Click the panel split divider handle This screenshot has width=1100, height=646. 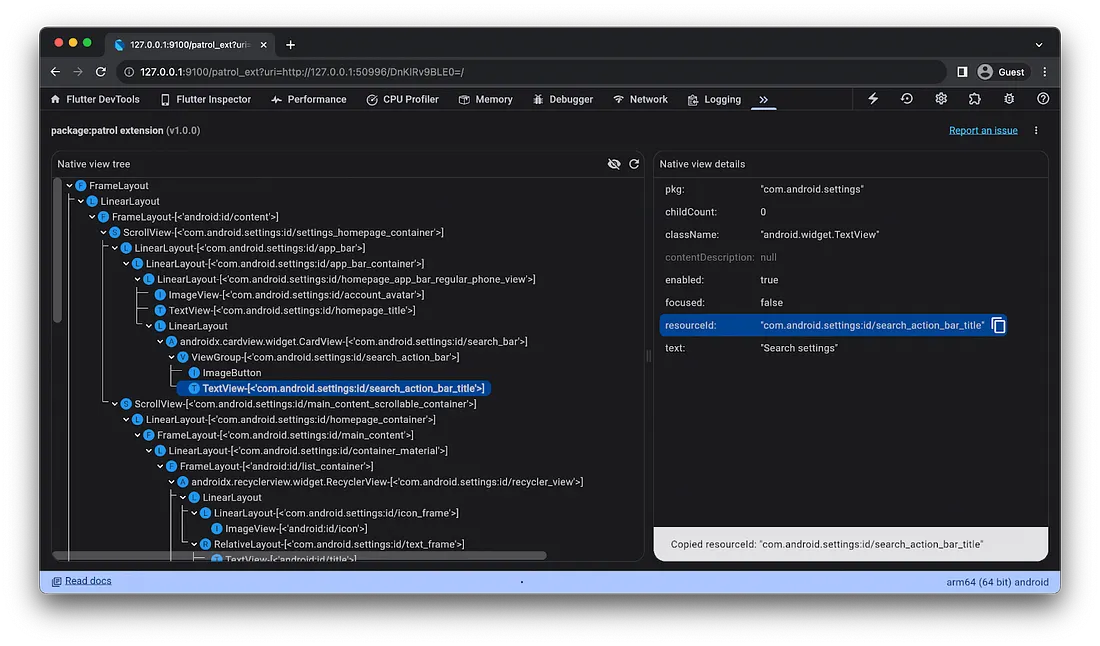(x=648, y=356)
